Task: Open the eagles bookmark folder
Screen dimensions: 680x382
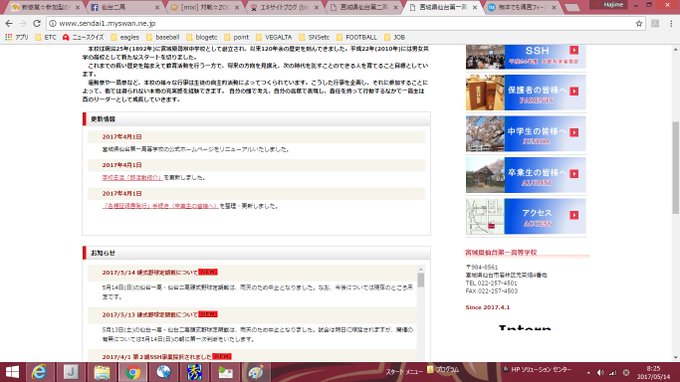Action: coord(125,37)
